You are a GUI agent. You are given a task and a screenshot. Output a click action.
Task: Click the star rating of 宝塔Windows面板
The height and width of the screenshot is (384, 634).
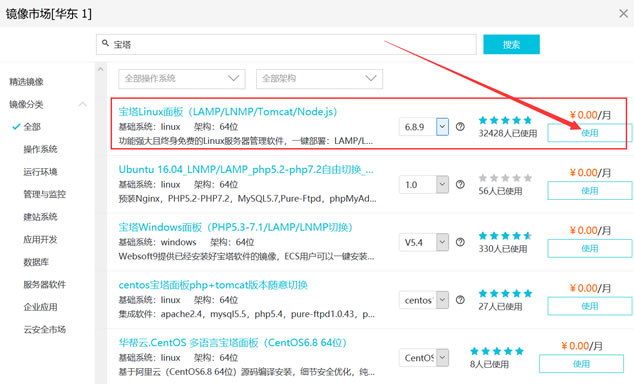[x=505, y=236]
